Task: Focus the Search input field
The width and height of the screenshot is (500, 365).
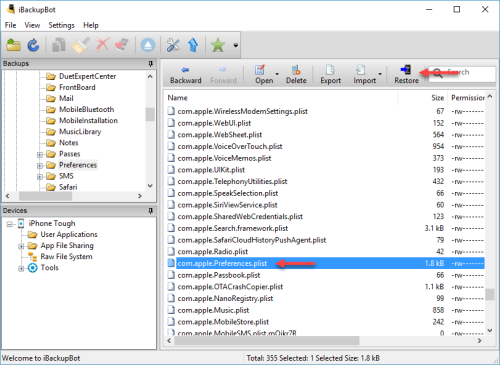Action: pyautogui.click(x=462, y=73)
